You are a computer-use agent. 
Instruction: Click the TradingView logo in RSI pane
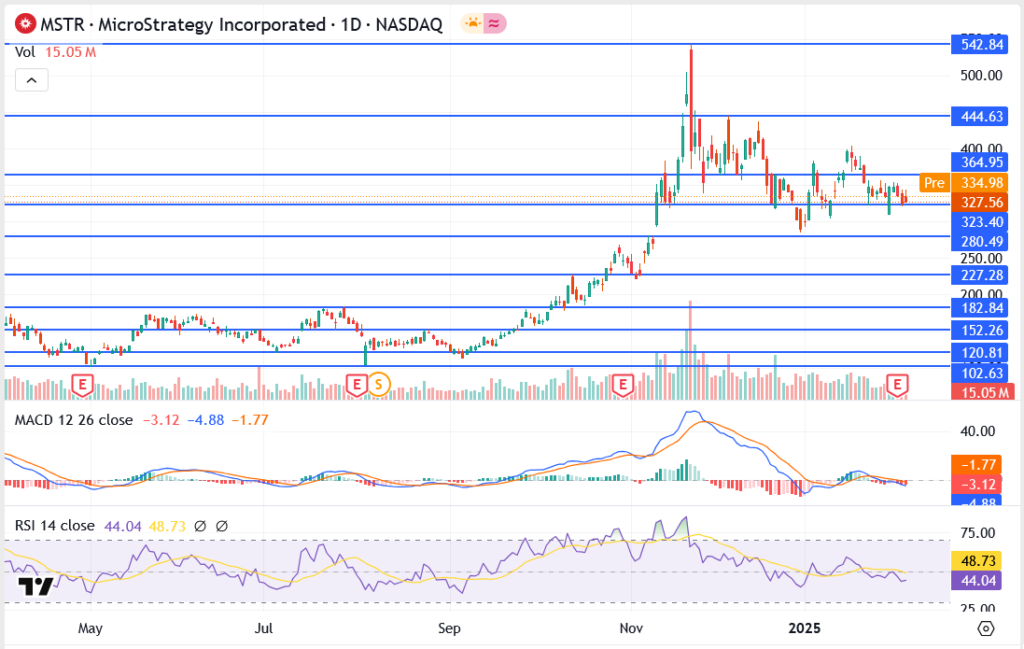point(35,588)
